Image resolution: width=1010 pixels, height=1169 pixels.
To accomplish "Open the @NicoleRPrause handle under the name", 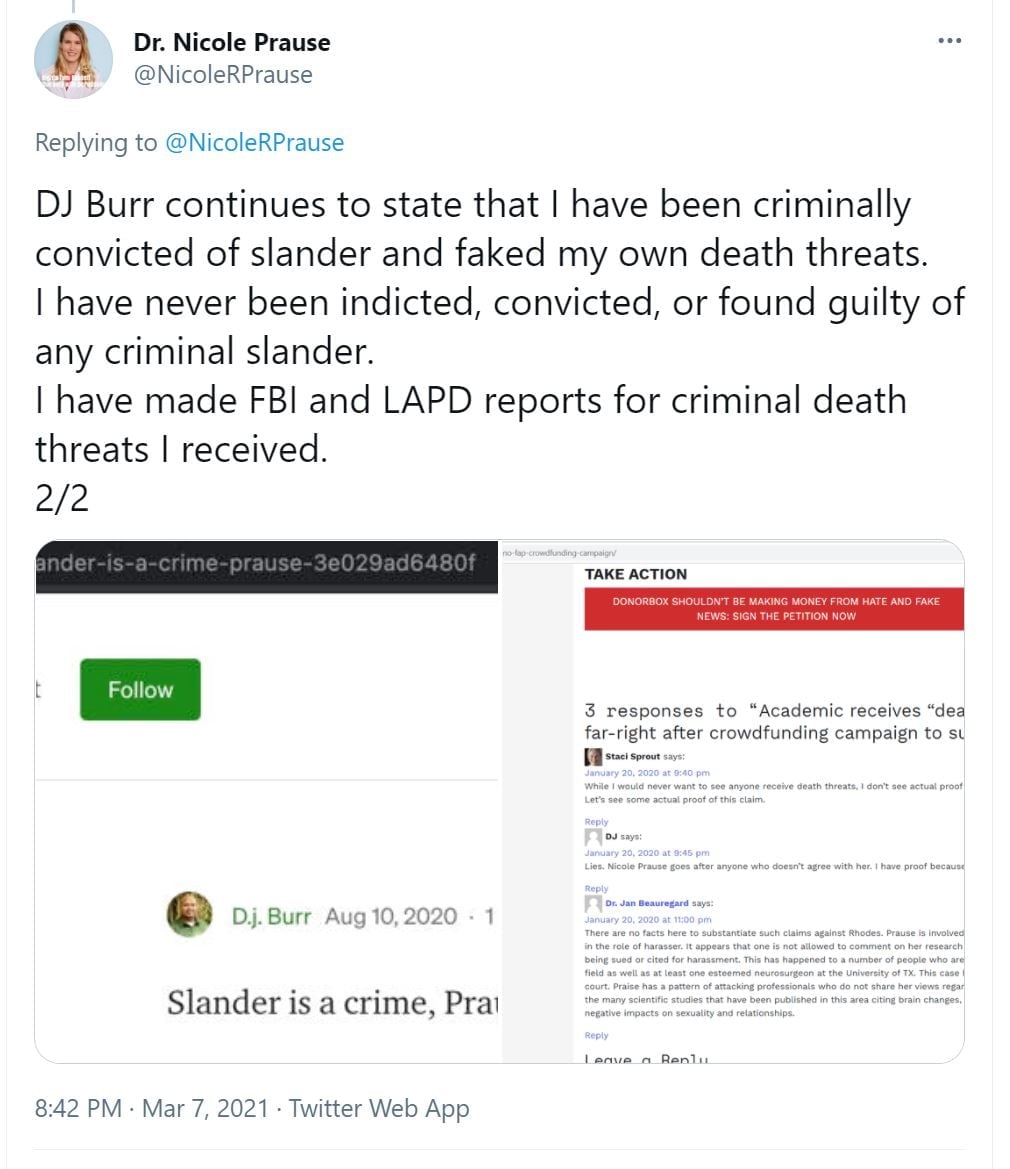I will [222, 75].
